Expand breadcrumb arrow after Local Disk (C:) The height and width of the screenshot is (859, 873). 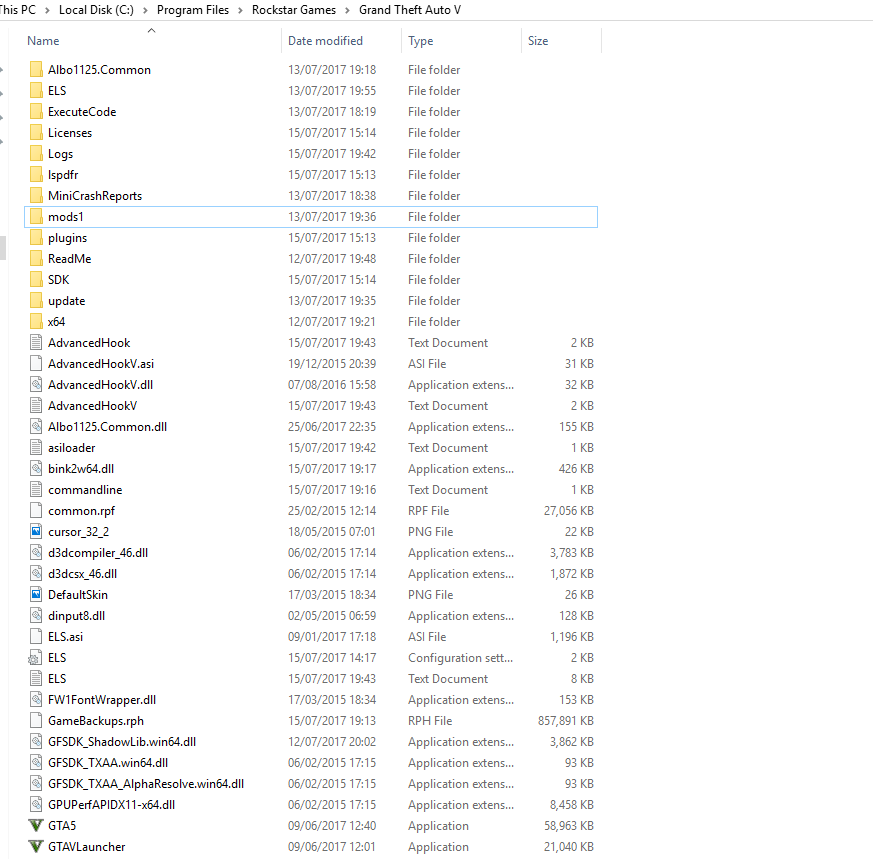coord(145,11)
